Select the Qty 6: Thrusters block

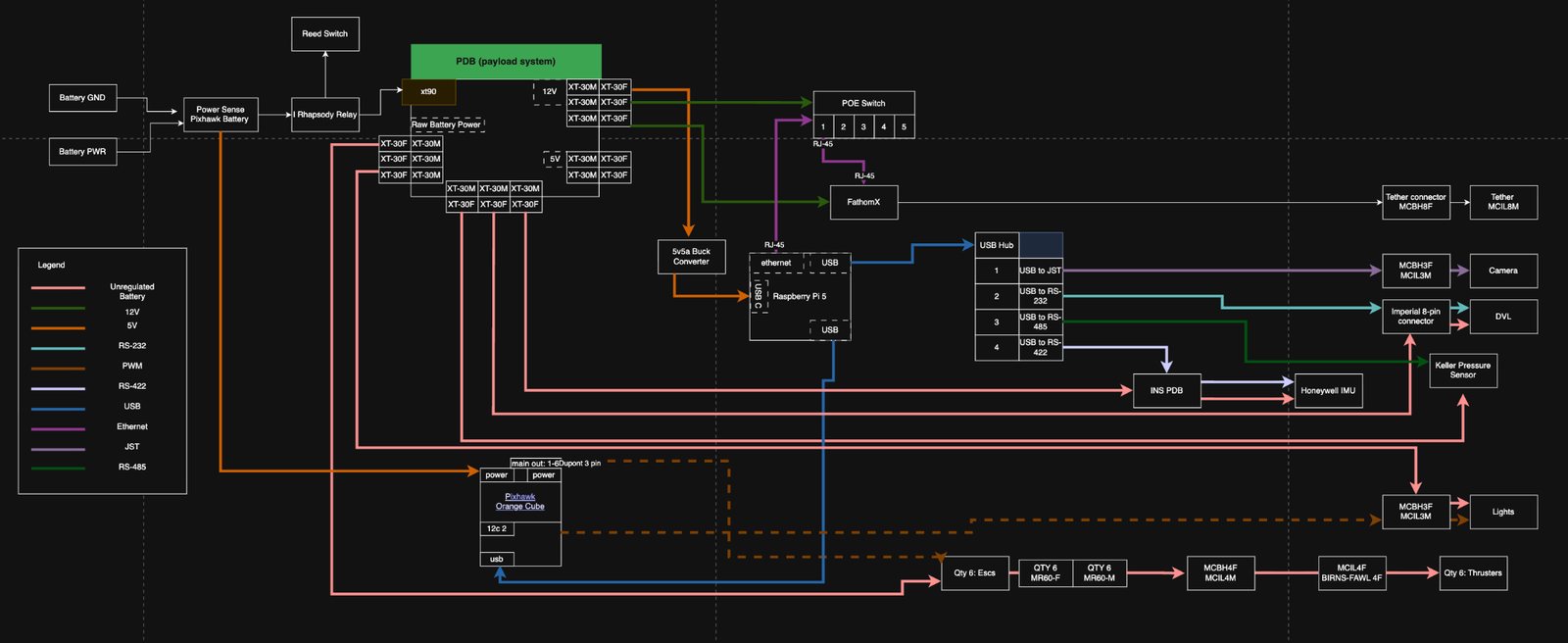tap(1473, 573)
